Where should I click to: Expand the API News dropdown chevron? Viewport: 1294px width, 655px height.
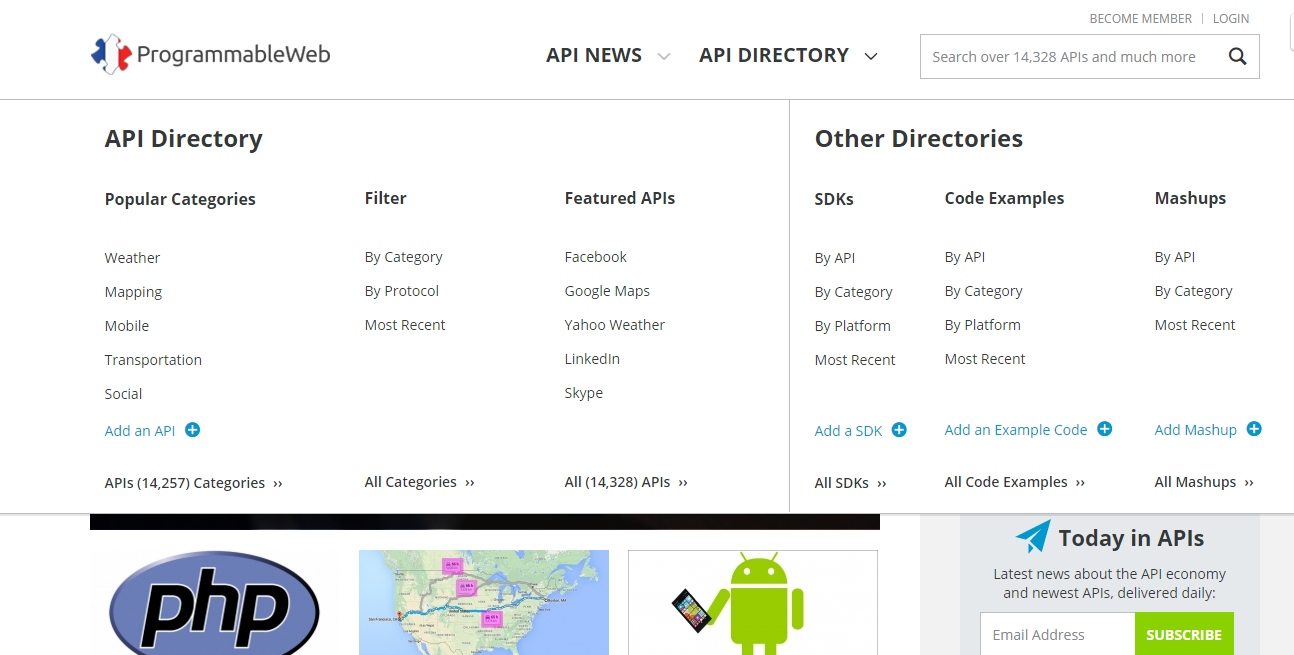click(x=664, y=57)
